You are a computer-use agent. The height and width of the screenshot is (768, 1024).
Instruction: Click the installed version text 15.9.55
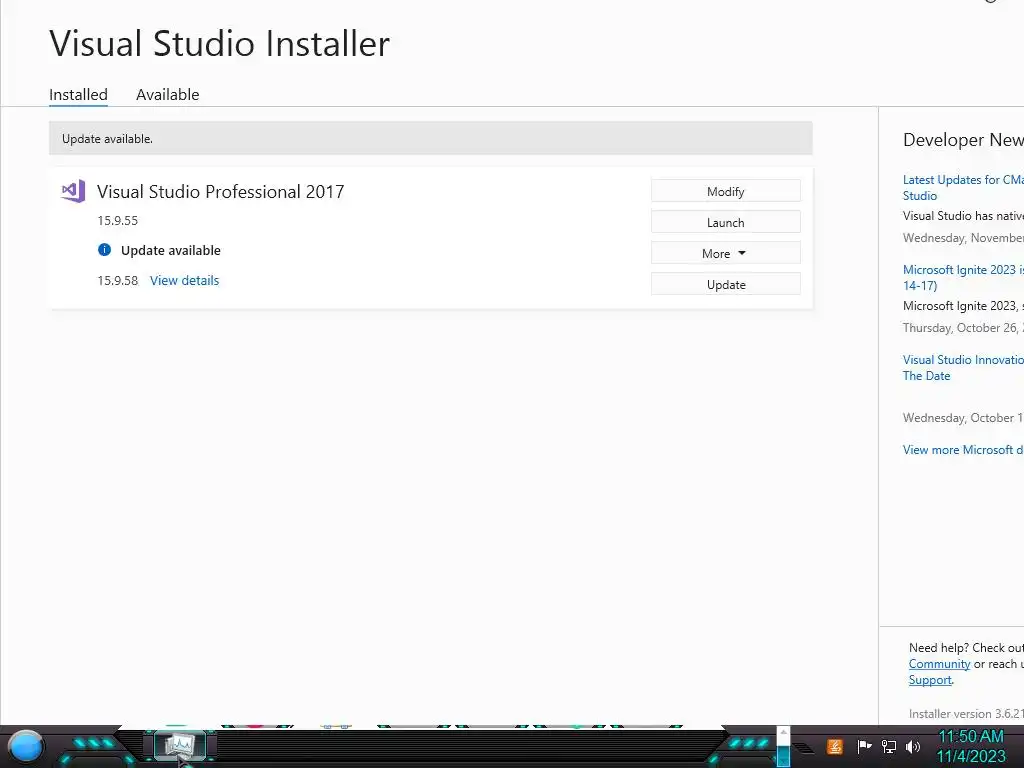[x=118, y=221]
